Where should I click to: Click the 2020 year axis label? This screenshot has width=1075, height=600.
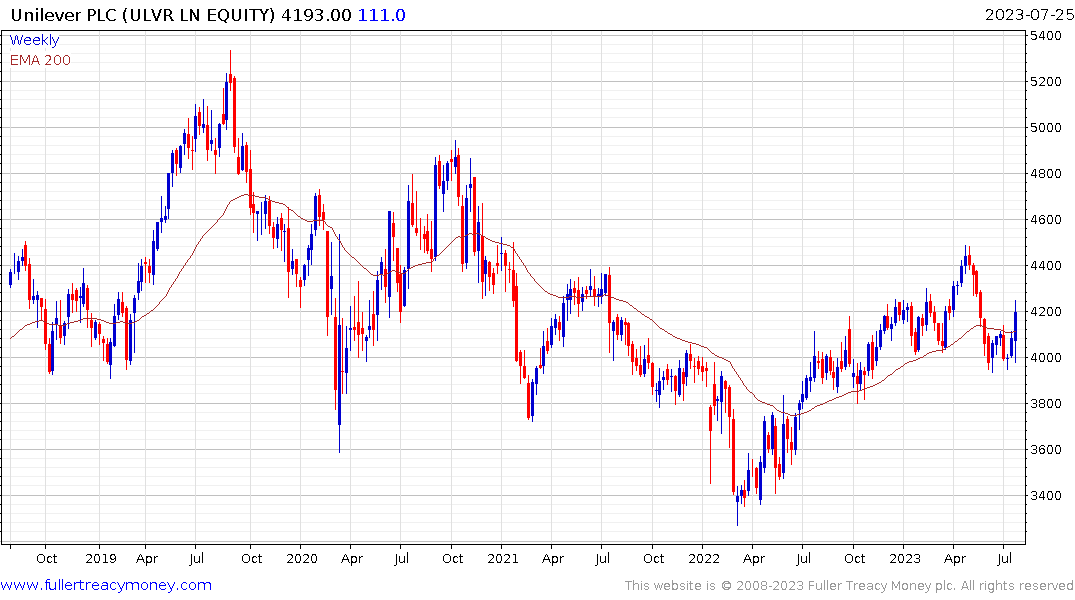(x=302, y=558)
